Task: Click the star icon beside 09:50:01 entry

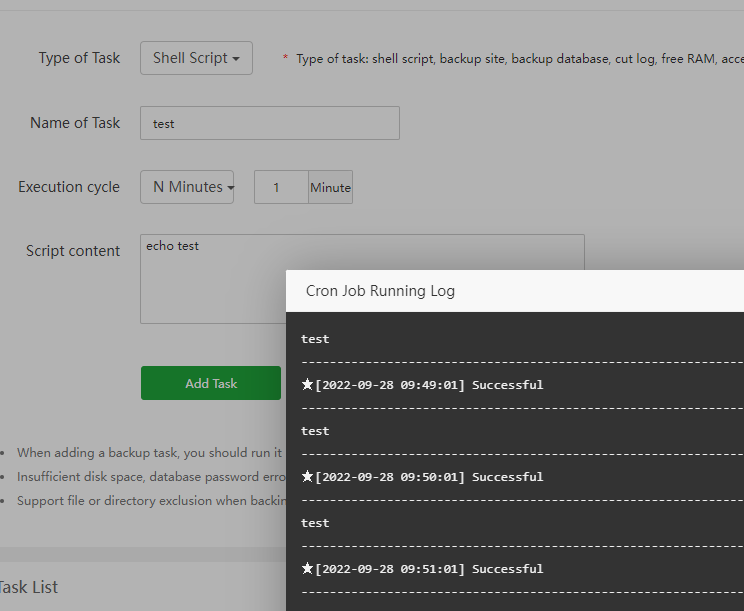Action: pos(307,477)
